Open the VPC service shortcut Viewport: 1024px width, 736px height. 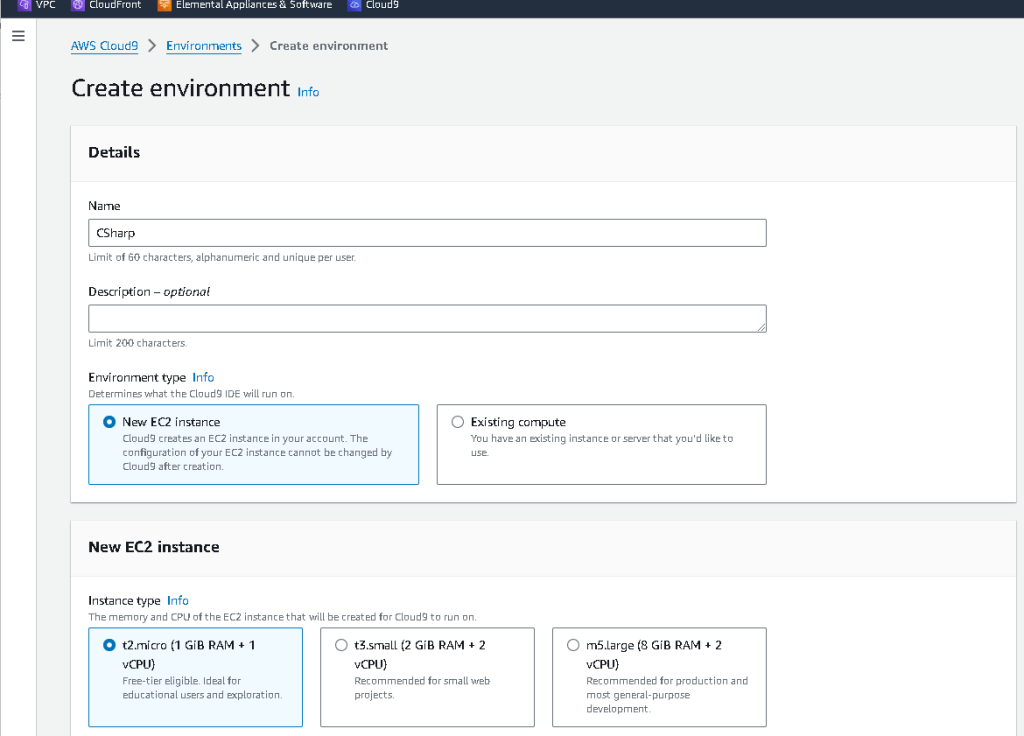37,5
